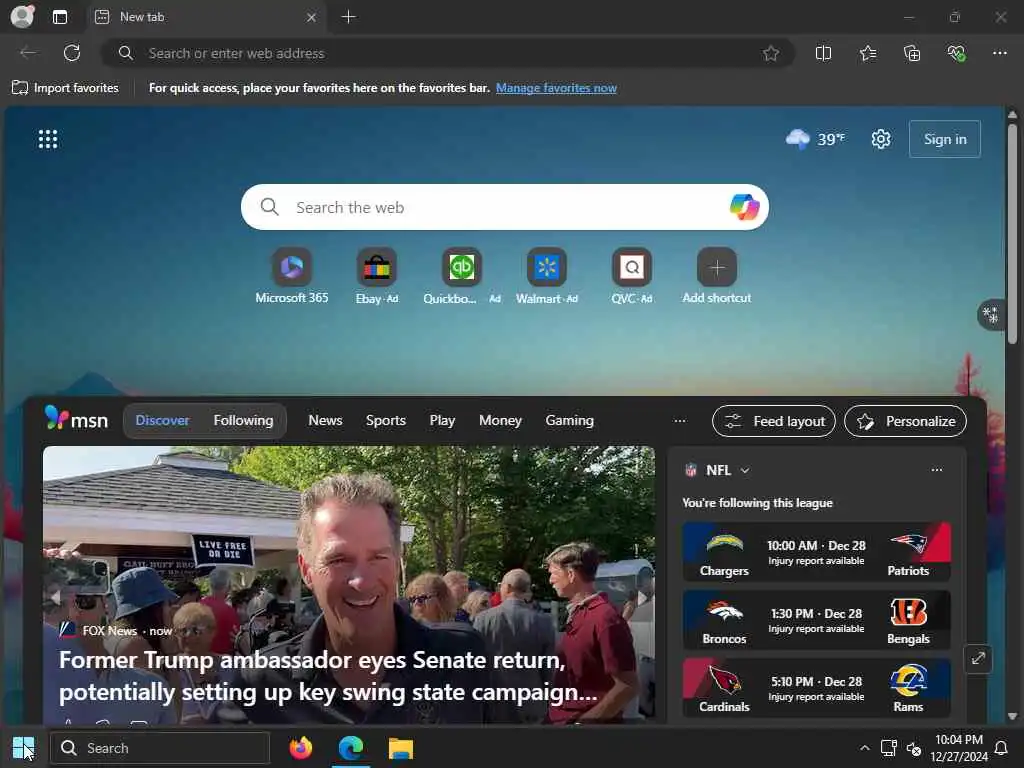1024x768 pixels.
Task: Expand more feed categories ellipsis
Action: (679, 421)
